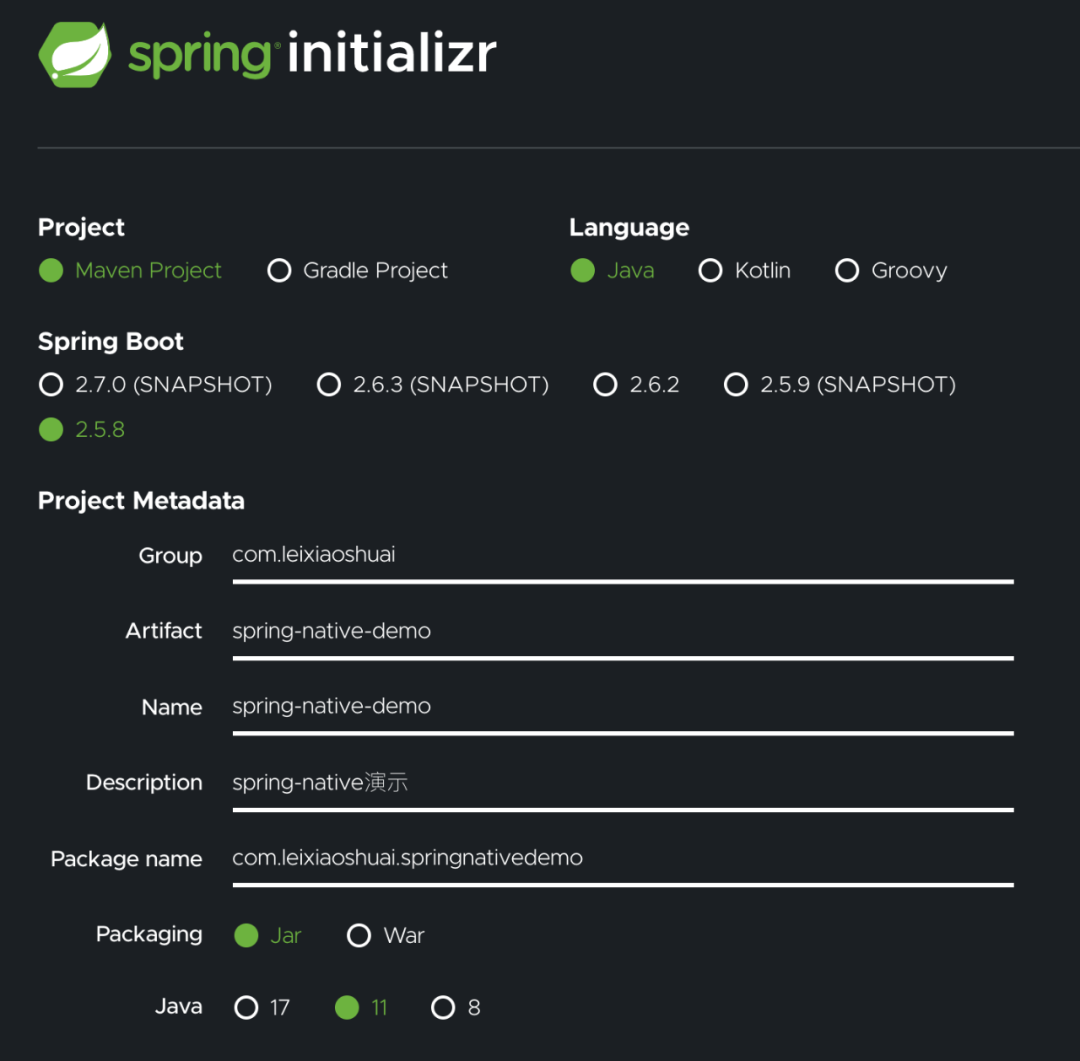Select Gradle Project

280,270
